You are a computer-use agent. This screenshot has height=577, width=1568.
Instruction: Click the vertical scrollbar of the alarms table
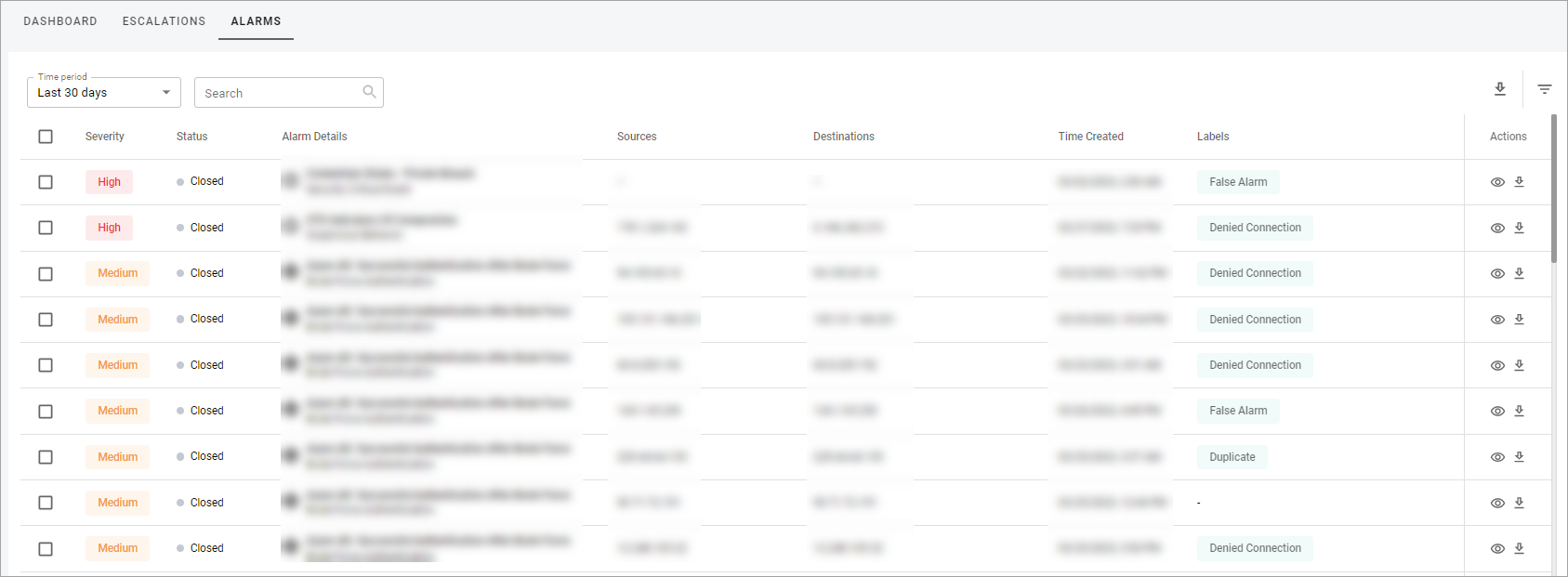1553,188
